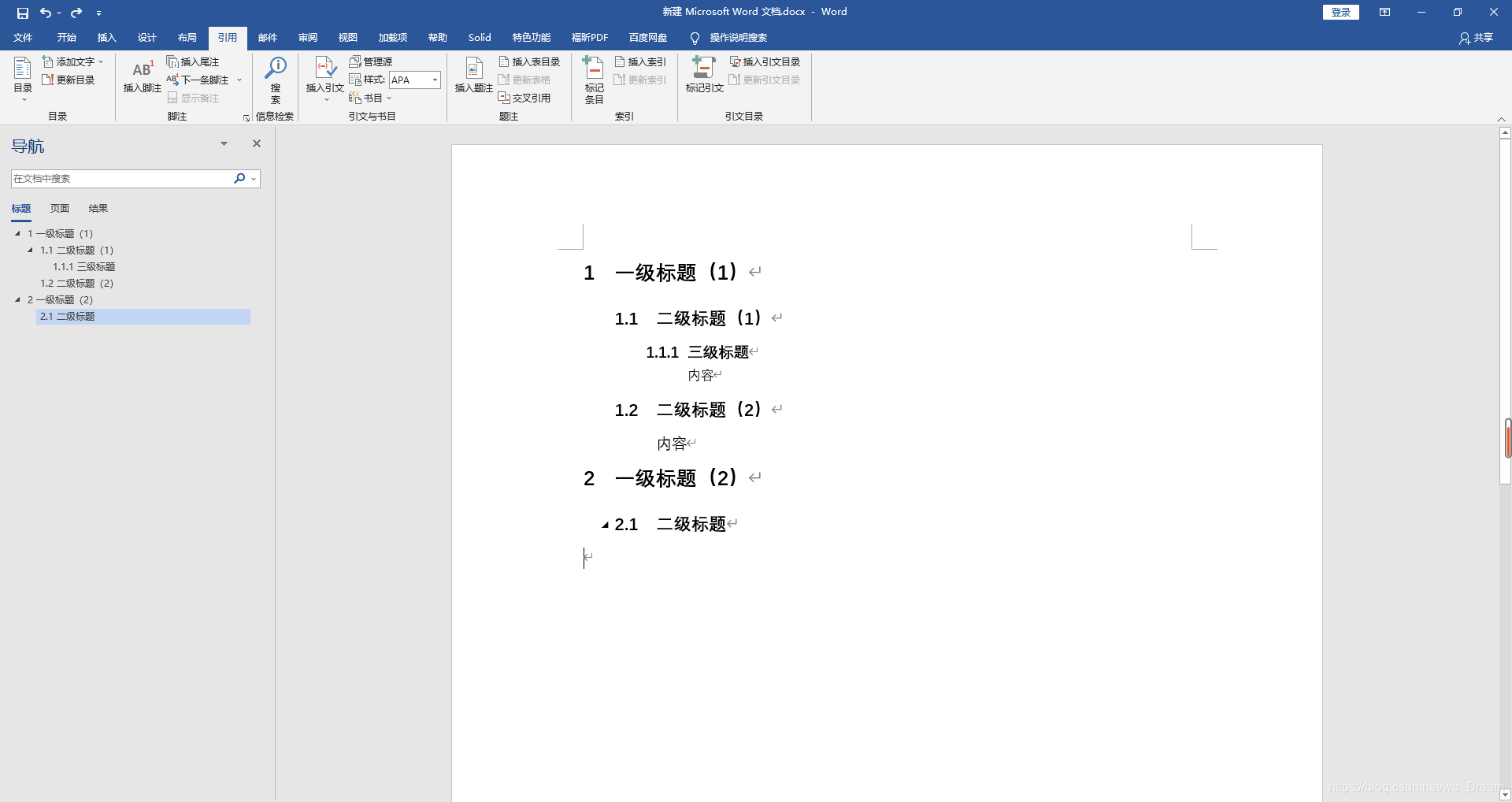Select 2.1 二级标题 in the navigation tree
This screenshot has height=802, width=1512.
point(143,317)
